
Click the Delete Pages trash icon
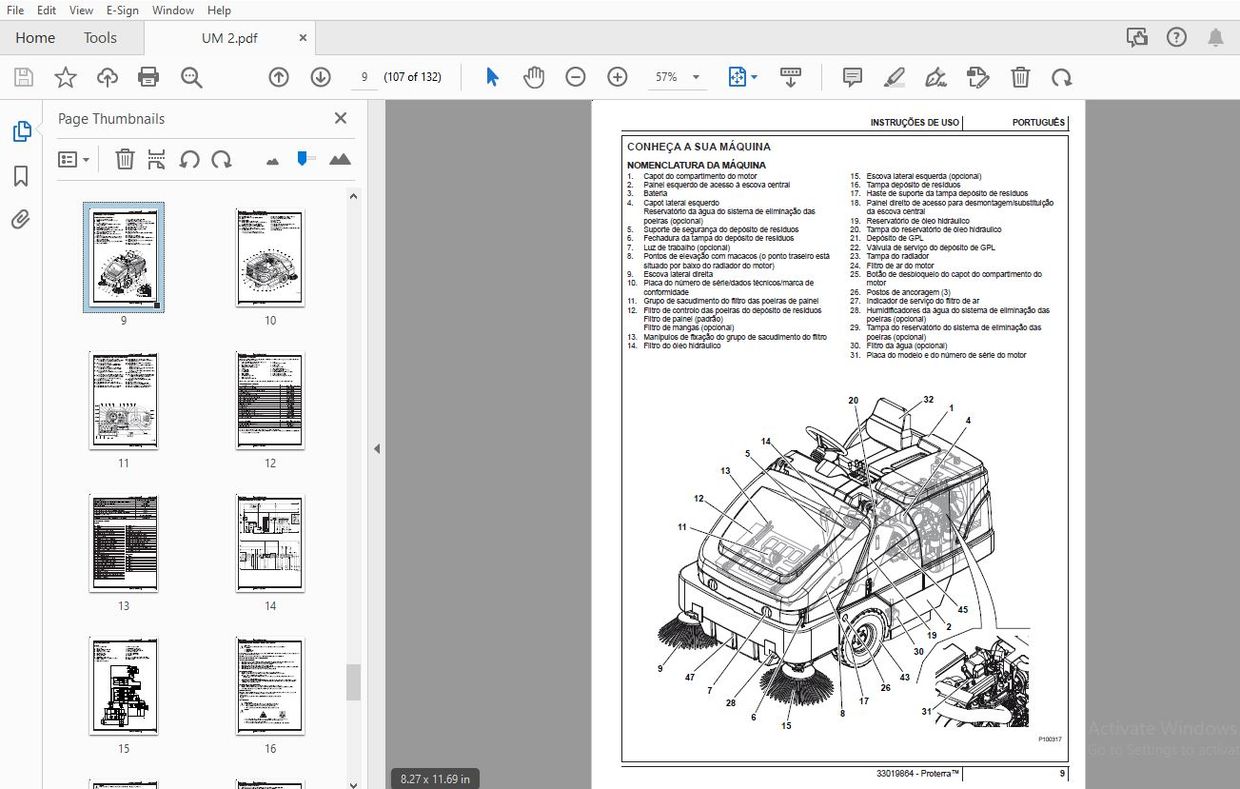pyautogui.click(x=124, y=159)
